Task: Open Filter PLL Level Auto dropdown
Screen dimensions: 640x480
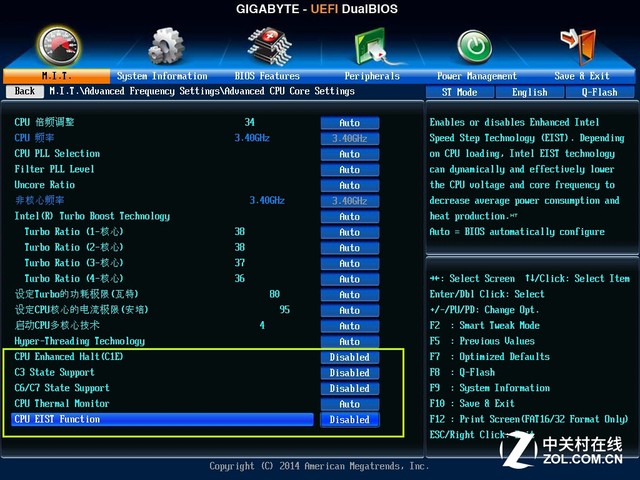Action: click(350, 170)
